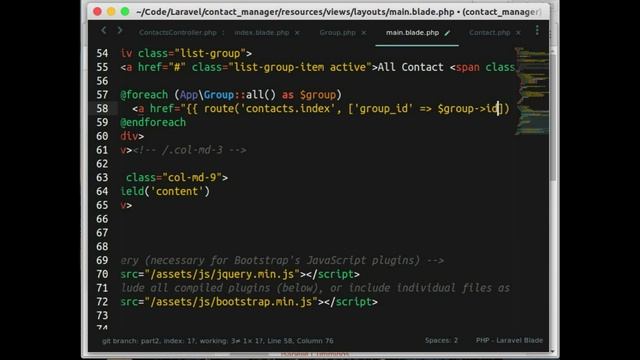The height and width of the screenshot is (360, 640).
Task: Click the Bootstrap's JavaScript plugins comment line
Action: tap(282, 260)
